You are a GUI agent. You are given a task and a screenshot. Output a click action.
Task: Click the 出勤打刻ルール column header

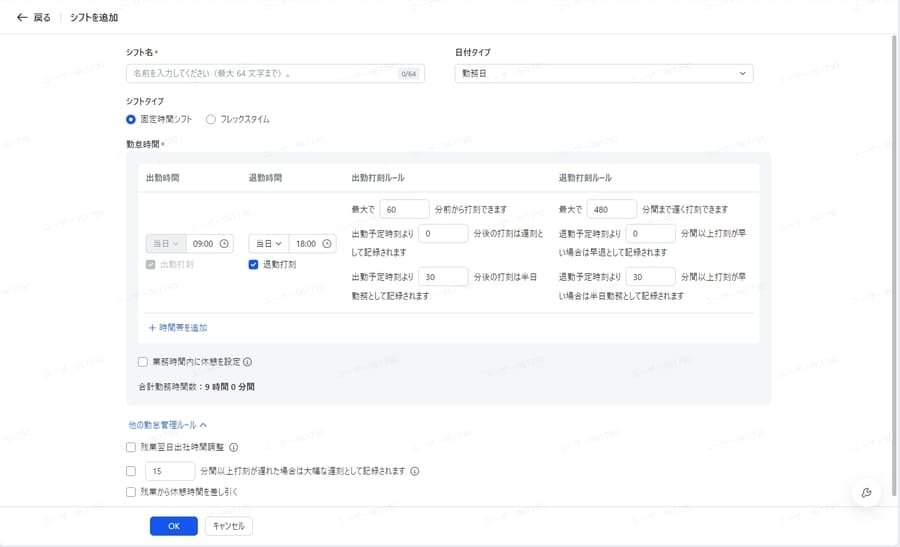pos(378,178)
